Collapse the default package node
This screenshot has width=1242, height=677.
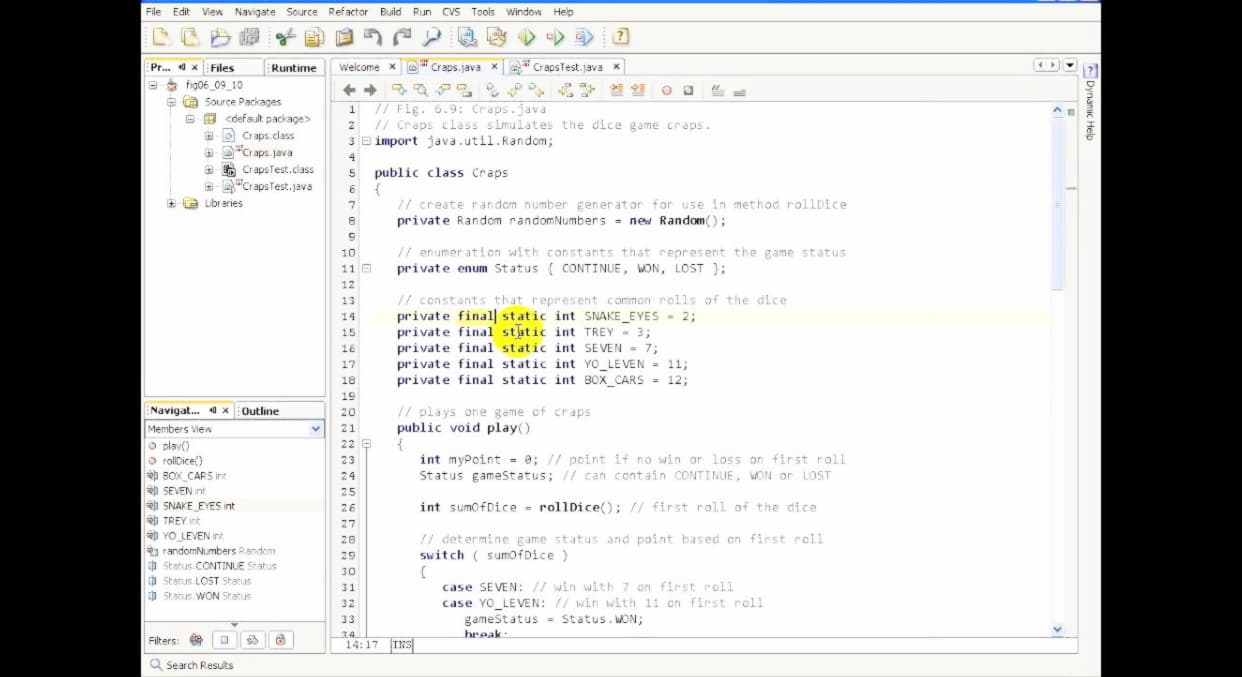pos(189,119)
